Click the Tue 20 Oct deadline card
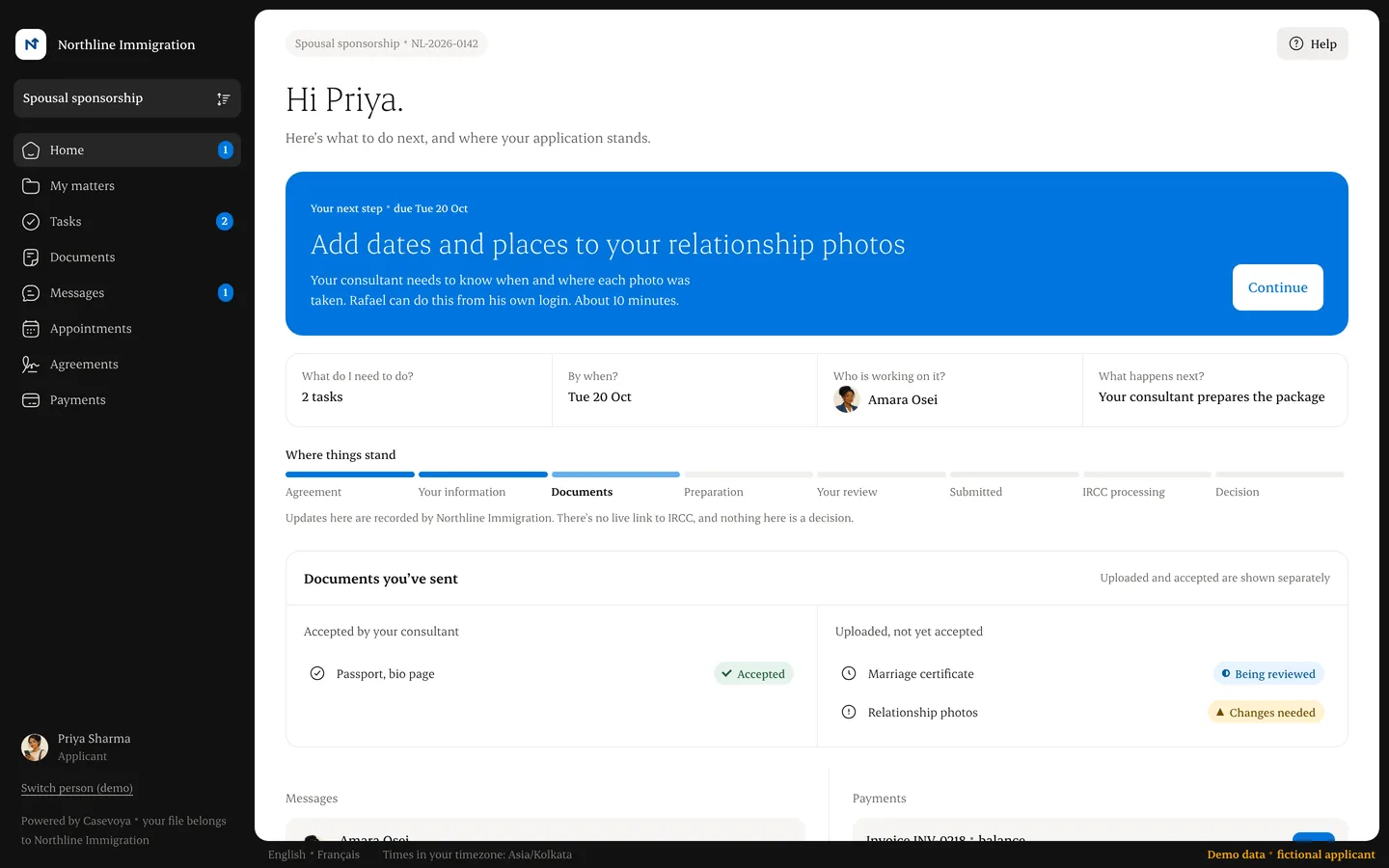The image size is (1389, 868). (685, 390)
